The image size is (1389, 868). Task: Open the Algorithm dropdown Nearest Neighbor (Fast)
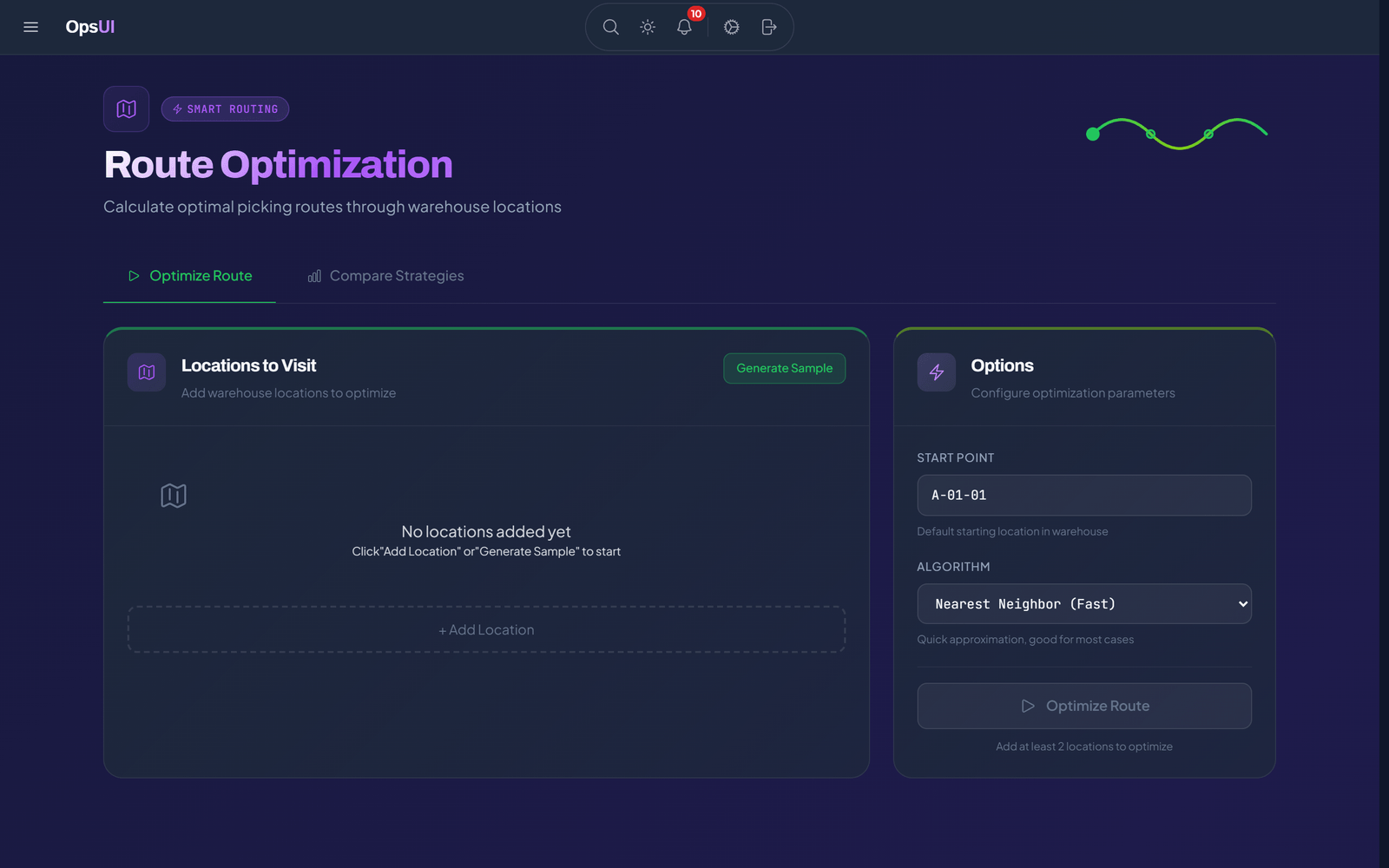pos(1084,604)
